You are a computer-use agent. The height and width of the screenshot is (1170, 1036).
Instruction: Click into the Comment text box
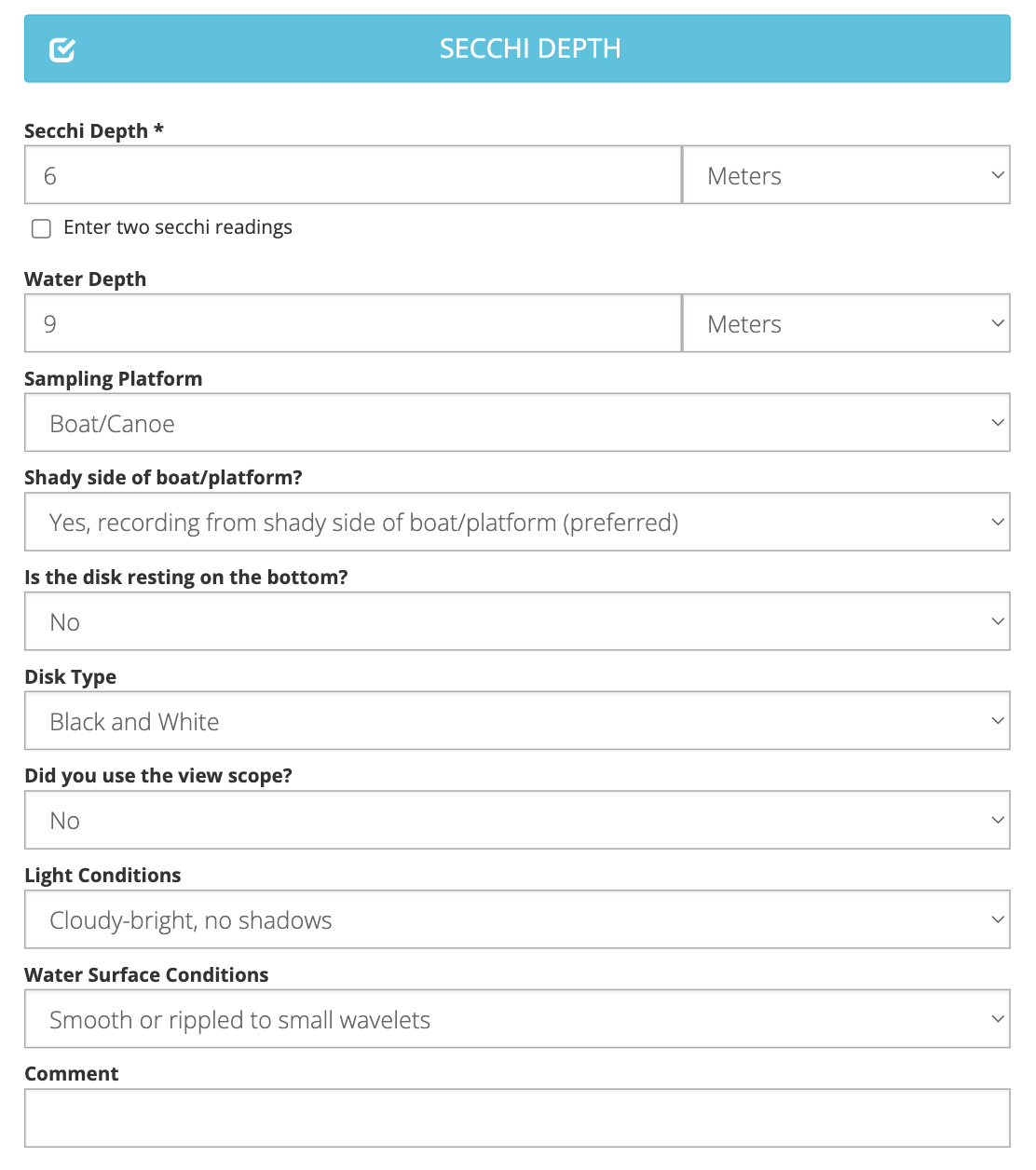517,1118
